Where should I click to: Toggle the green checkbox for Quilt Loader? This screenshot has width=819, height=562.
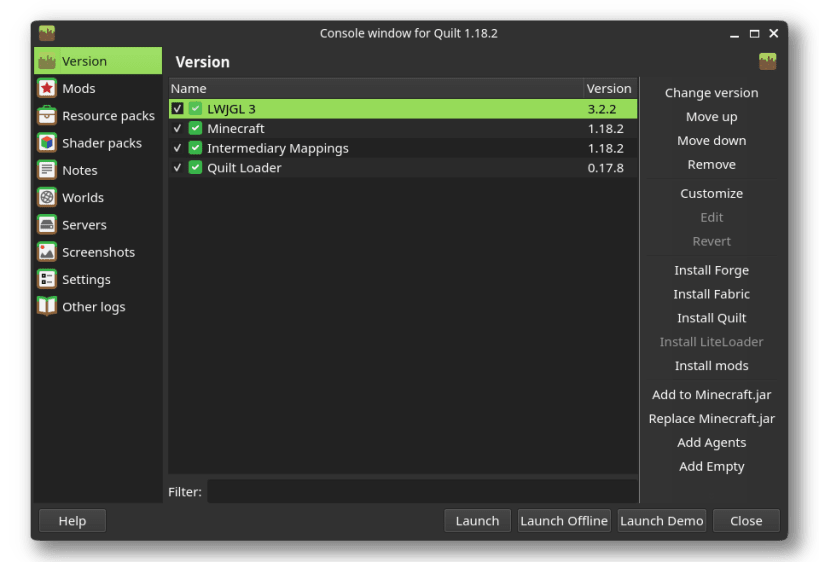pyautogui.click(x=195, y=168)
